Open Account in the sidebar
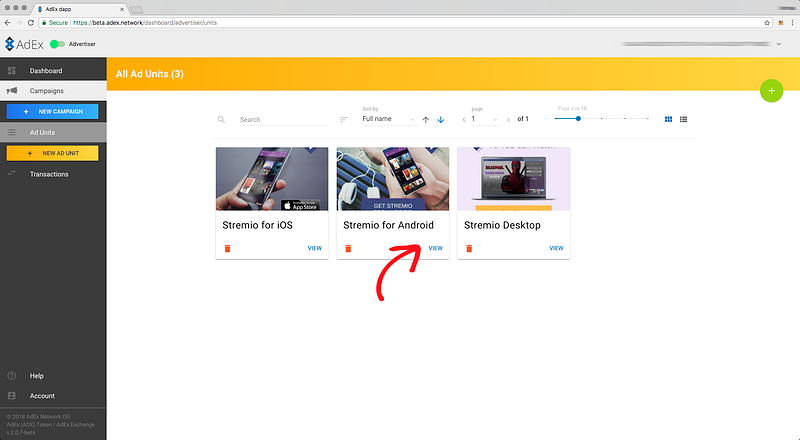This screenshot has width=800, height=440. (53, 396)
